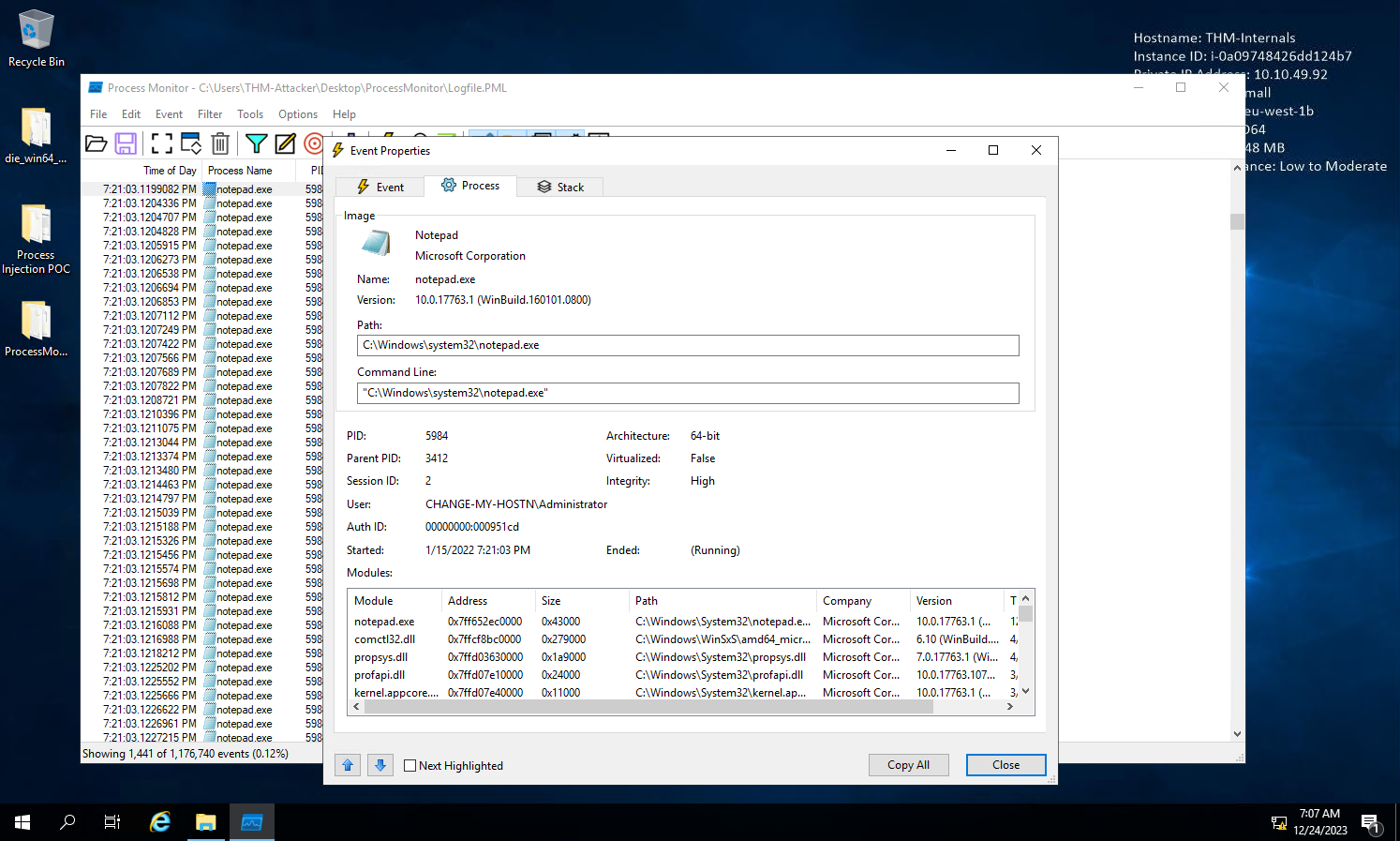
Task: Open the File menu
Action: coord(98,114)
